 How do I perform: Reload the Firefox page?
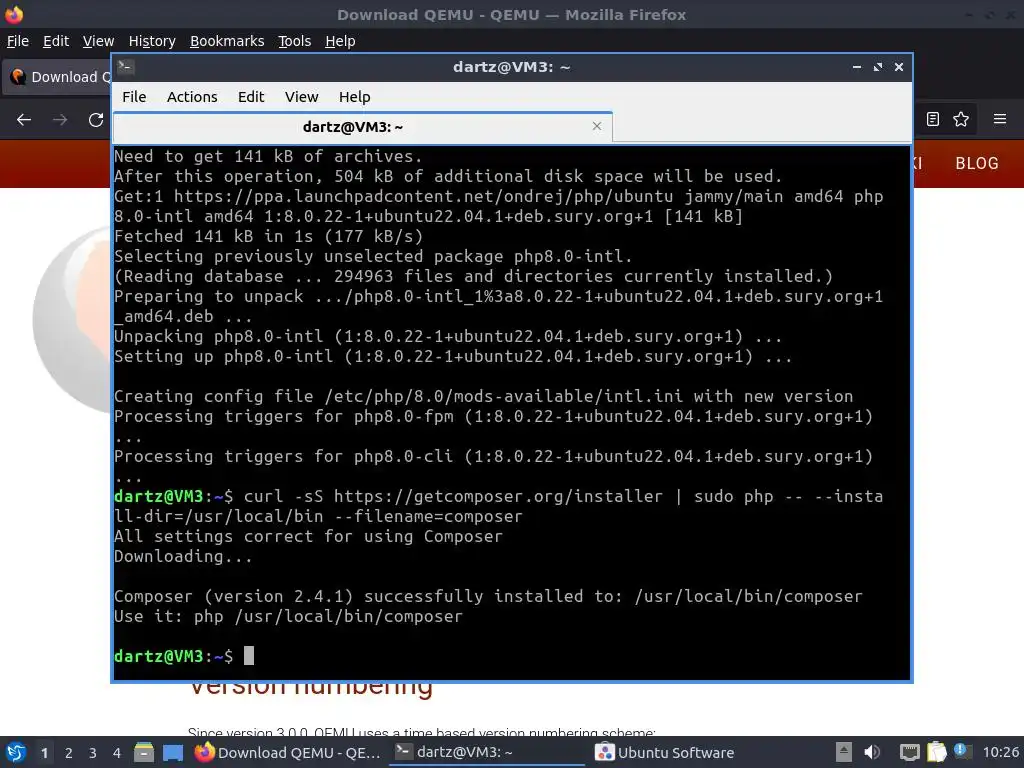point(96,120)
